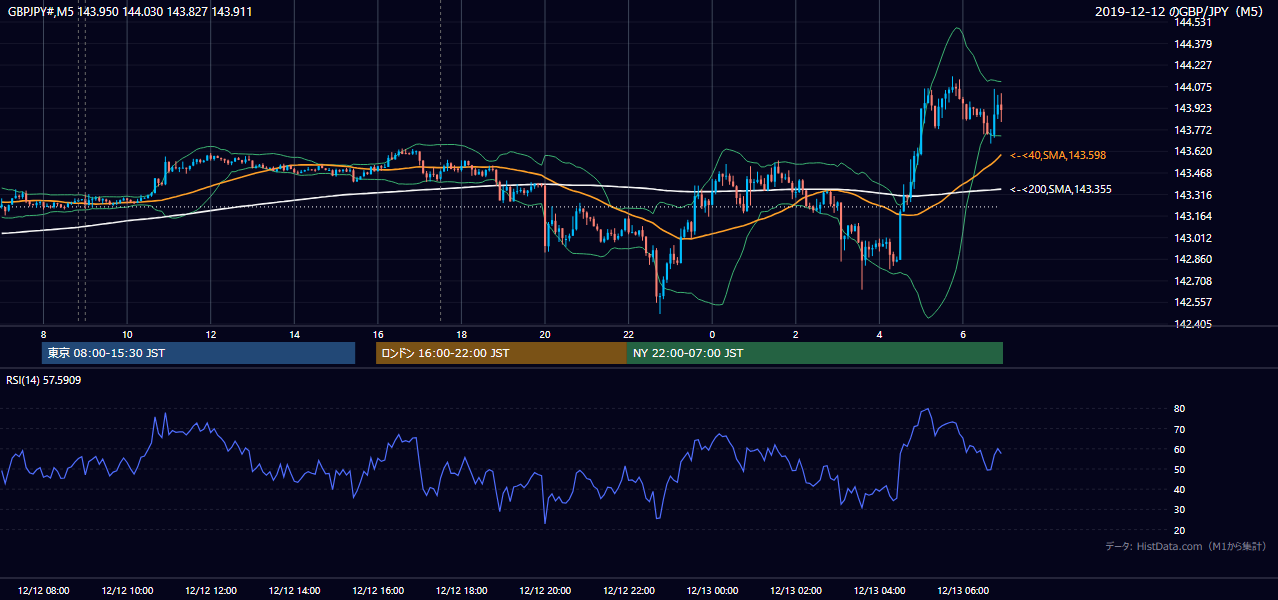Image resolution: width=1278 pixels, height=600 pixels.
Task: Click price axis label 144.227
Action: tap(1194, 65)
